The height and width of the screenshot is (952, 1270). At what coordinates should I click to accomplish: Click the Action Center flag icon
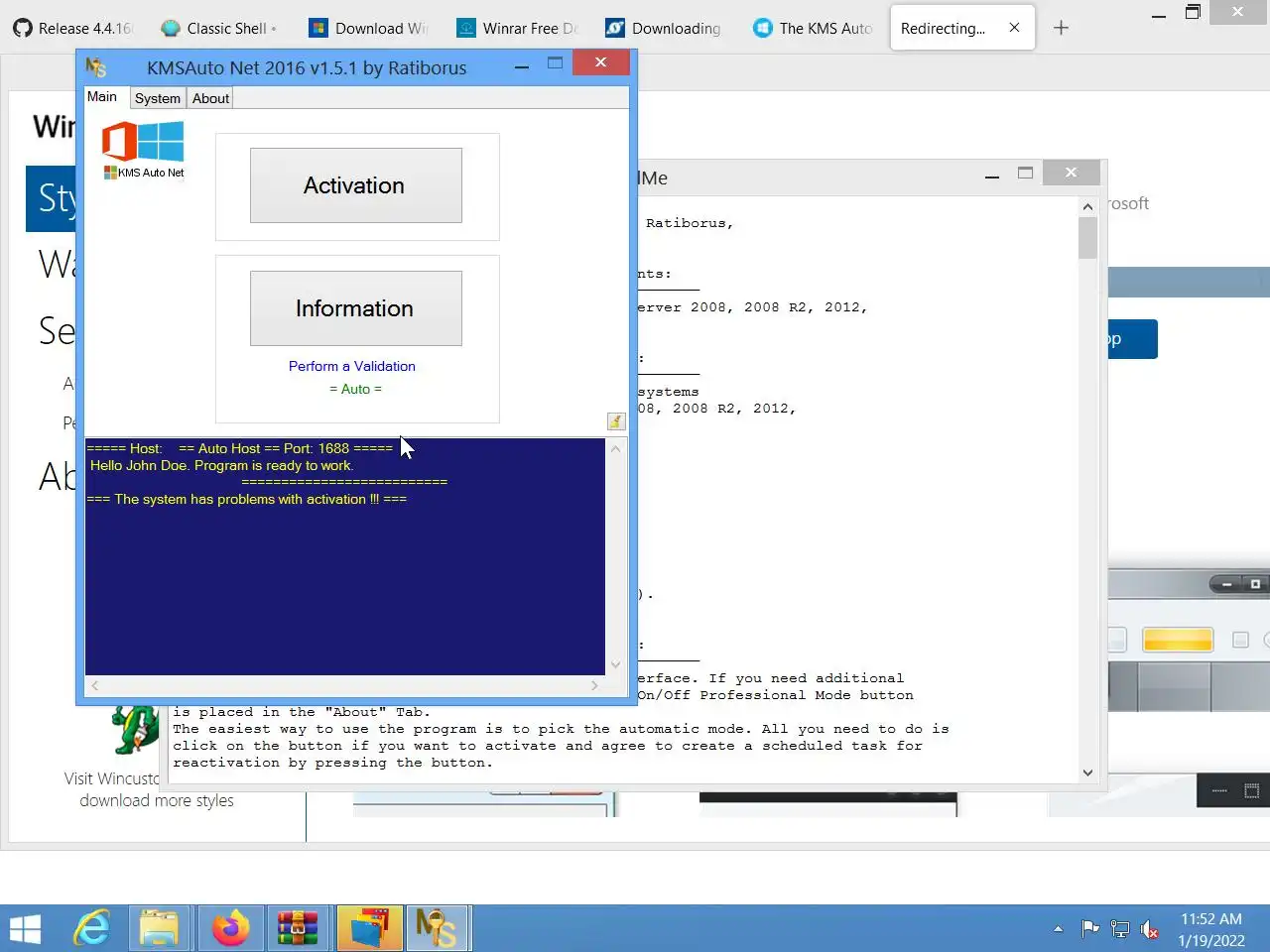[1089, 929]
